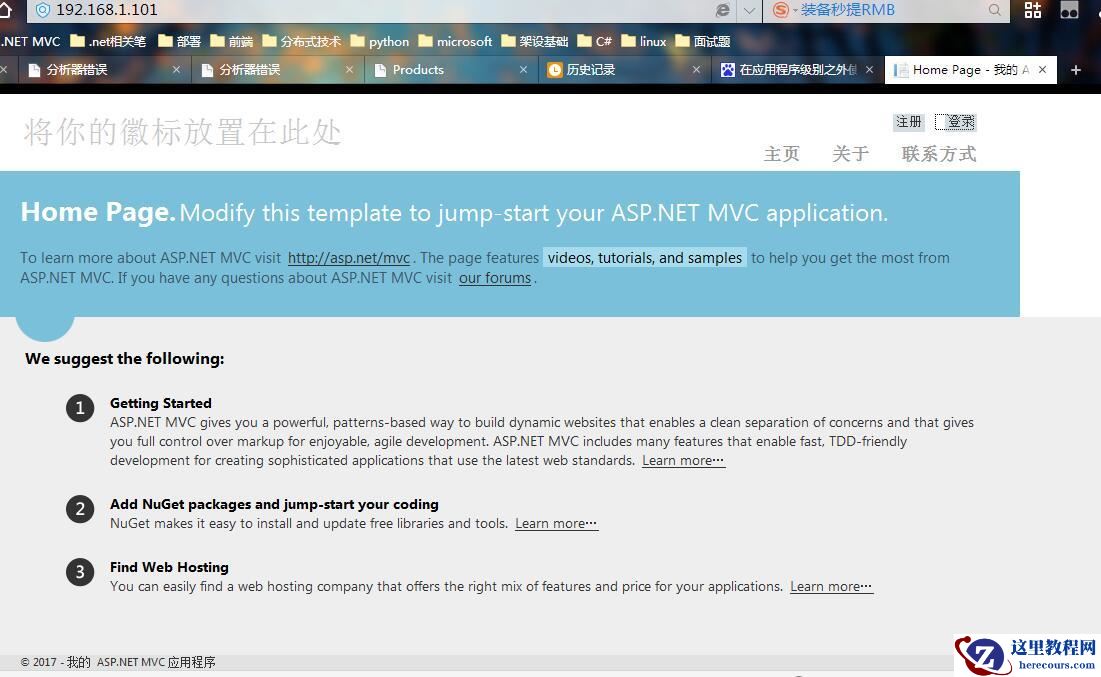Close the second 分析器错误 tab
Screen dimensions: 1101x677
click(x=350, y=70)
